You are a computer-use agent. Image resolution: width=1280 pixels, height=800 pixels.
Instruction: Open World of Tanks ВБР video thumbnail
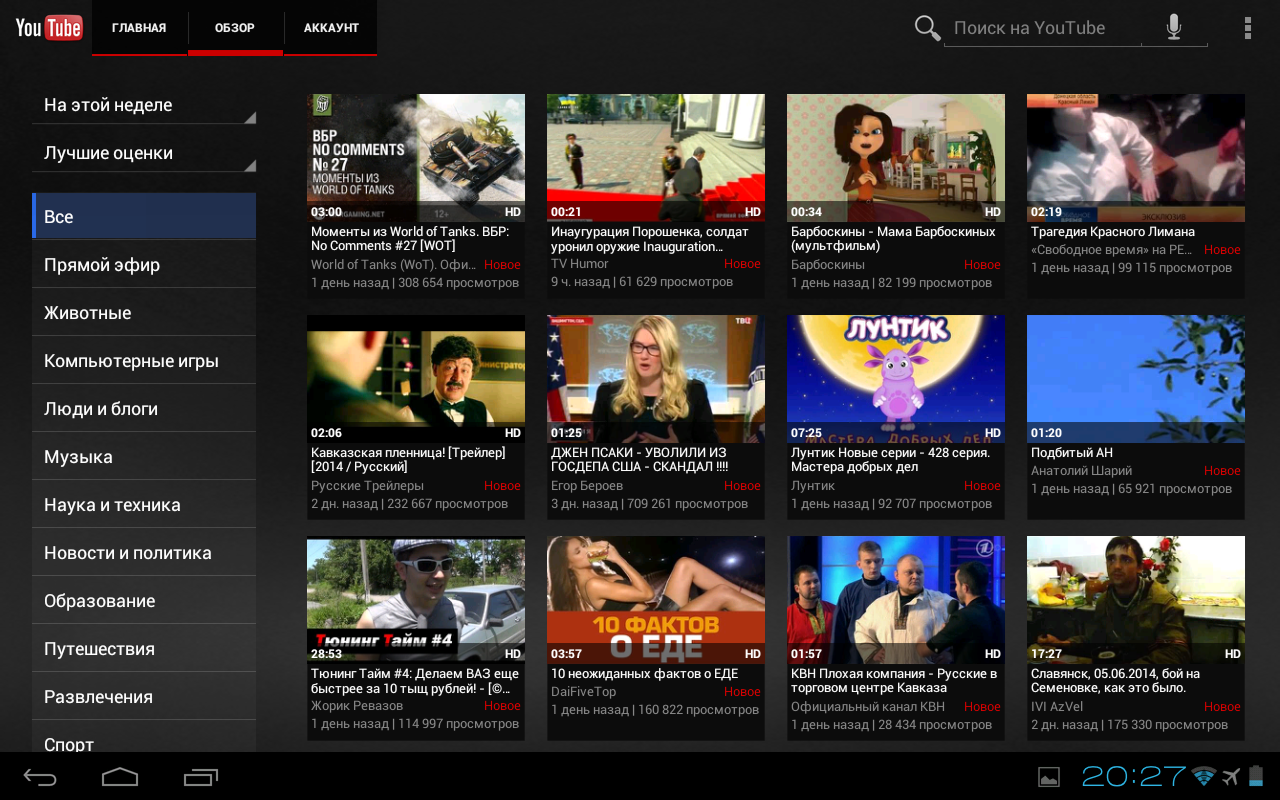click(x=416, y=158)
